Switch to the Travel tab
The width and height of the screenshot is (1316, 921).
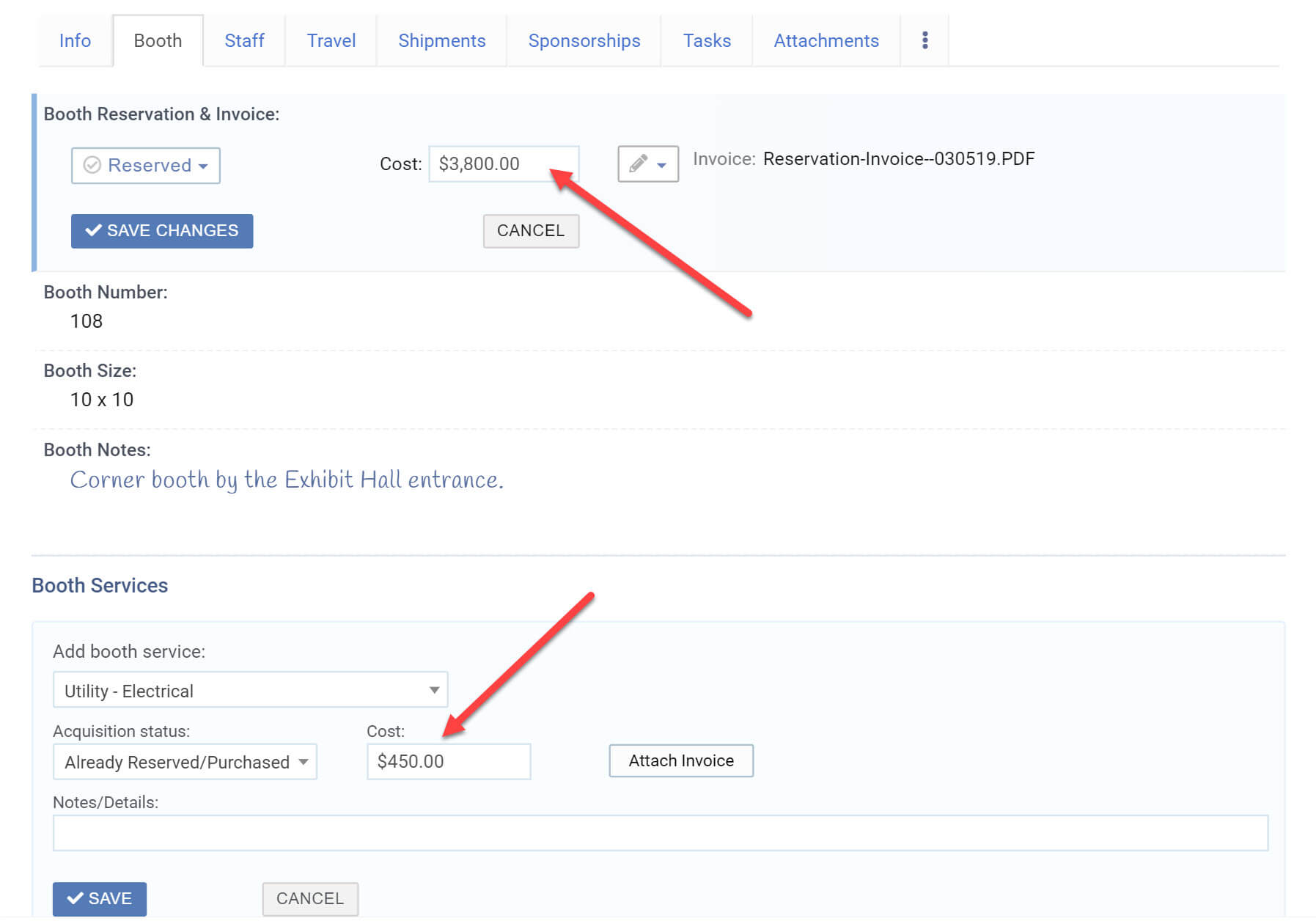pyautogui.click(x=331, y=40)
